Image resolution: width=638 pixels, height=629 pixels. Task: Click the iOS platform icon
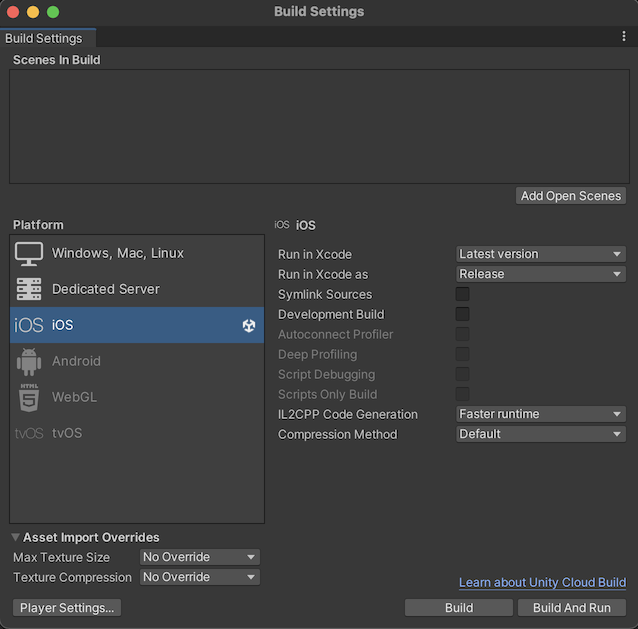[x=29, y=325]
